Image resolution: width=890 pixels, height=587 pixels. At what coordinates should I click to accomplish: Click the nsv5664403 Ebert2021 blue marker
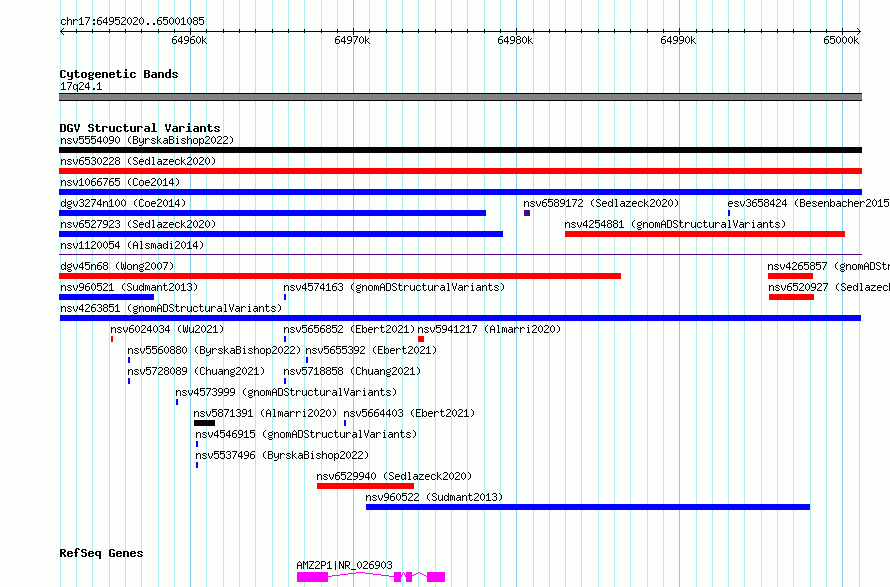[345, 423]
